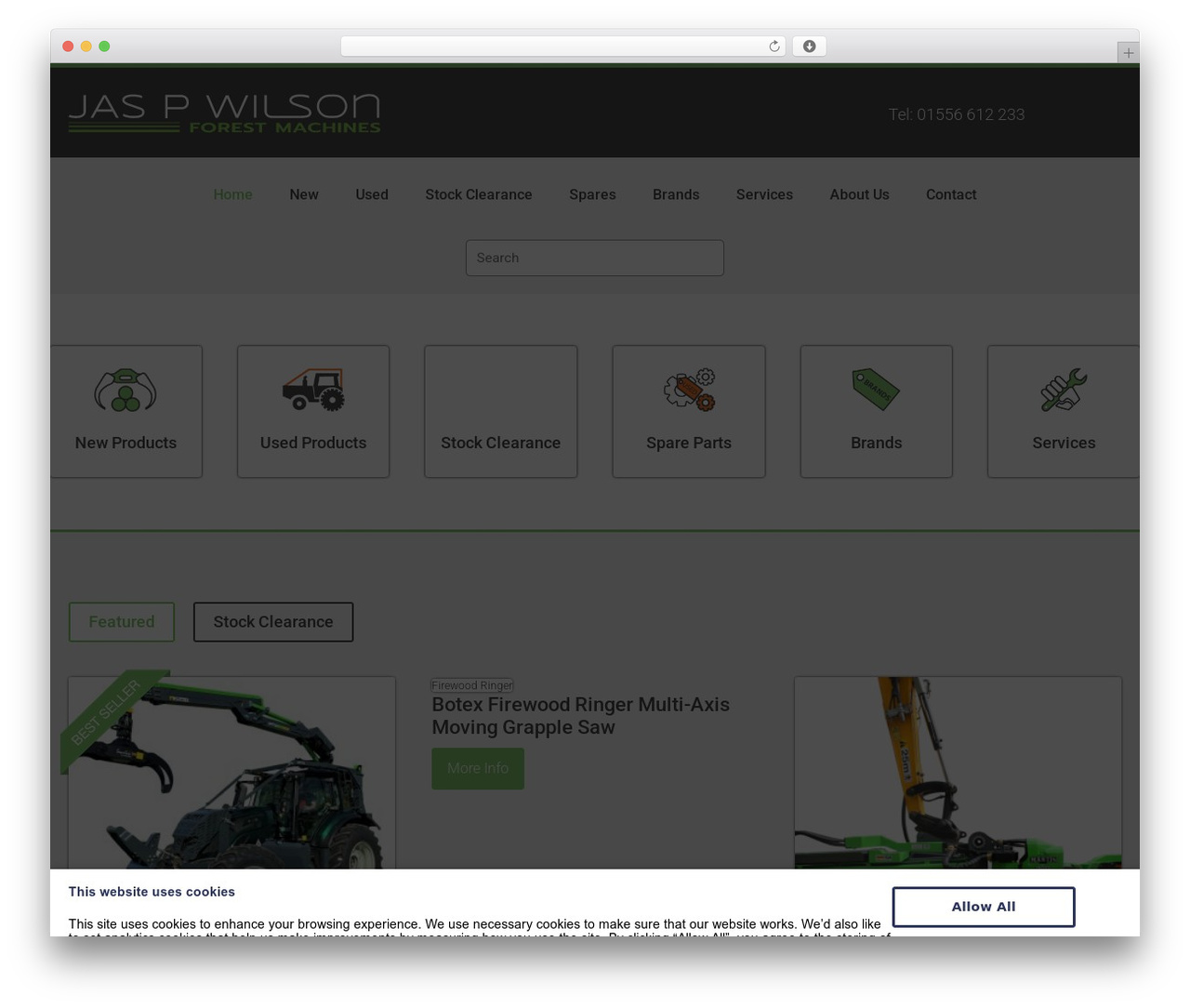Image resolution: width=1190 pixels, height=1008 pixels.
Task: Open a new browser tab with plus
Action: point(1129,53)
